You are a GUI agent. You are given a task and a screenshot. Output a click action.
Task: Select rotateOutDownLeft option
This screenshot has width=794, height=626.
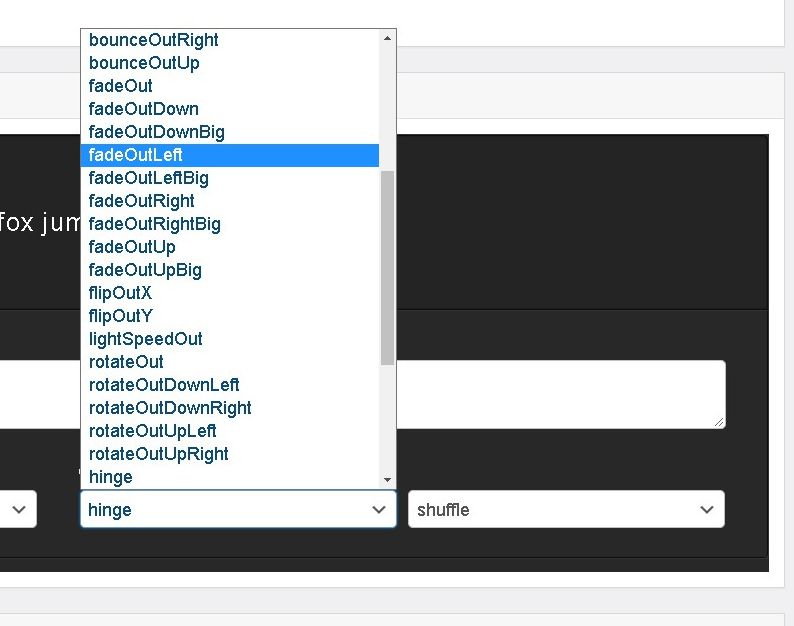tap(164, 385)
